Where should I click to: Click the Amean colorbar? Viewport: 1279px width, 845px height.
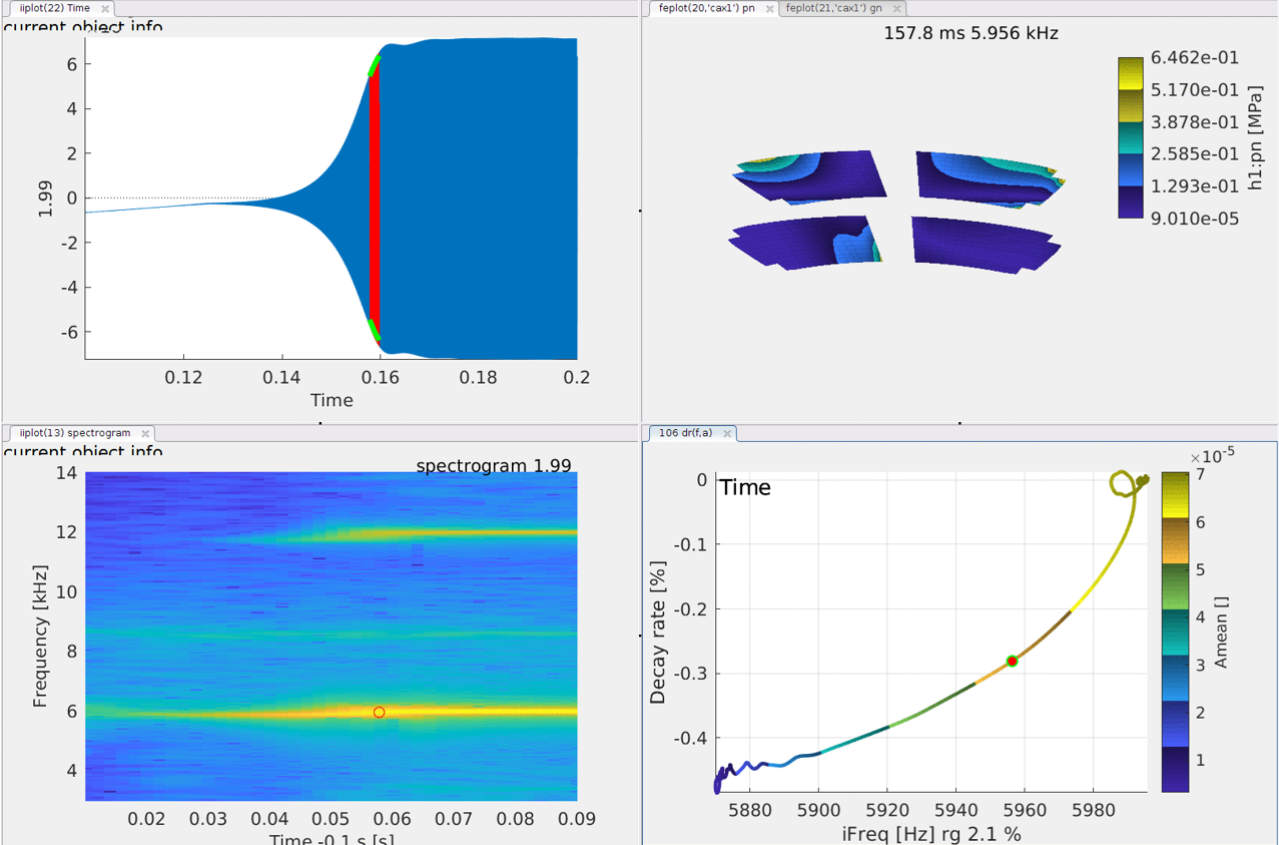[x=1175, y=632]
